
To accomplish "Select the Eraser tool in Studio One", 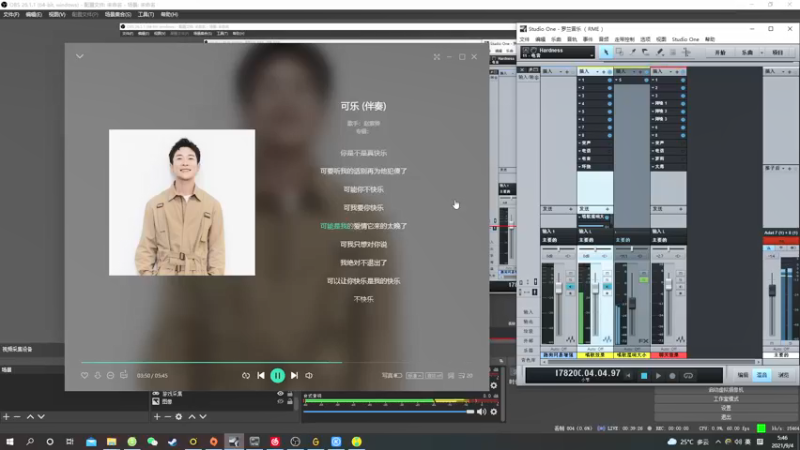I will click(x=646, y=52).
